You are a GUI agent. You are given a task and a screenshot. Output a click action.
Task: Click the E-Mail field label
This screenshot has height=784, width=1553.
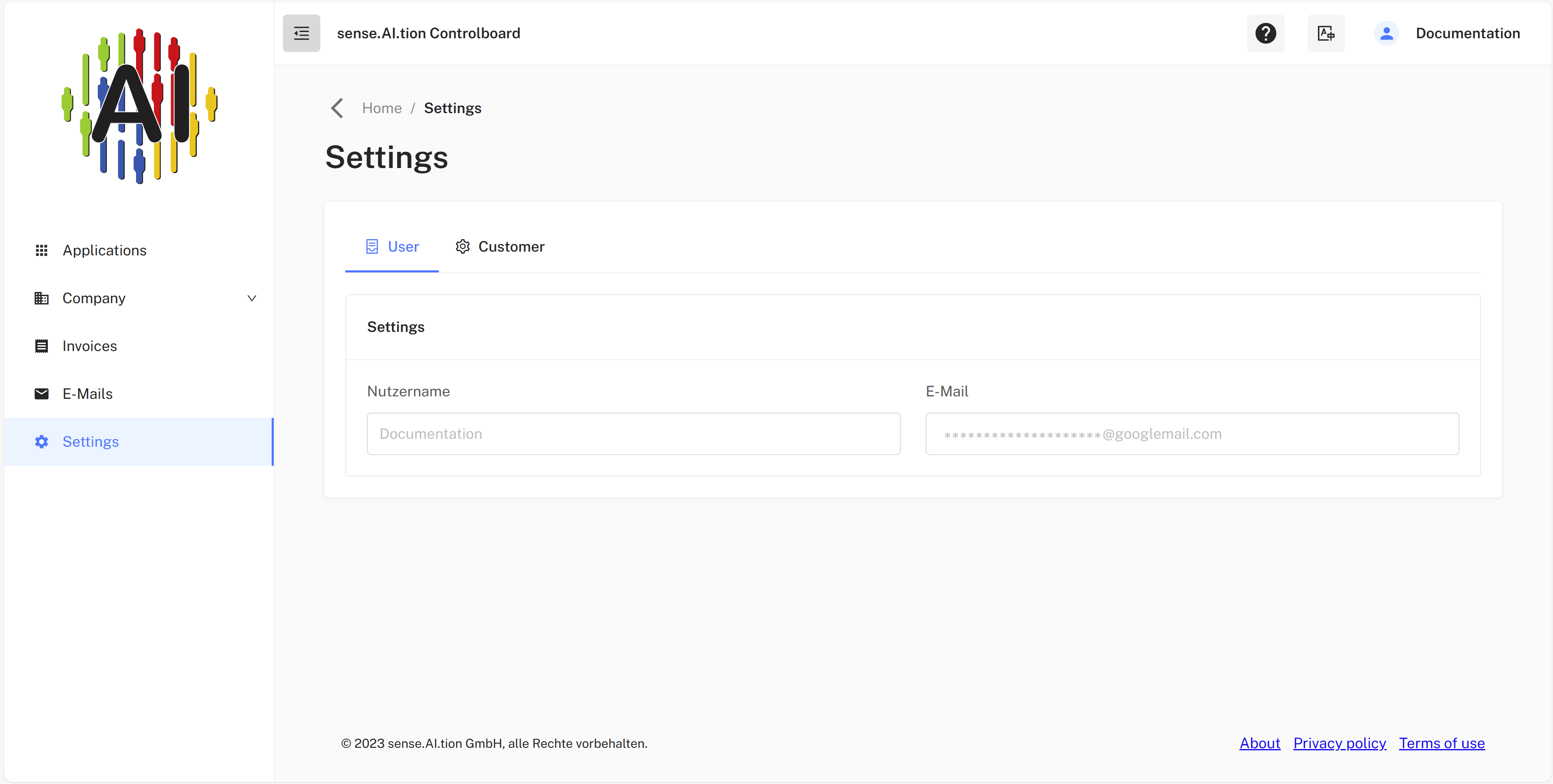946,391
